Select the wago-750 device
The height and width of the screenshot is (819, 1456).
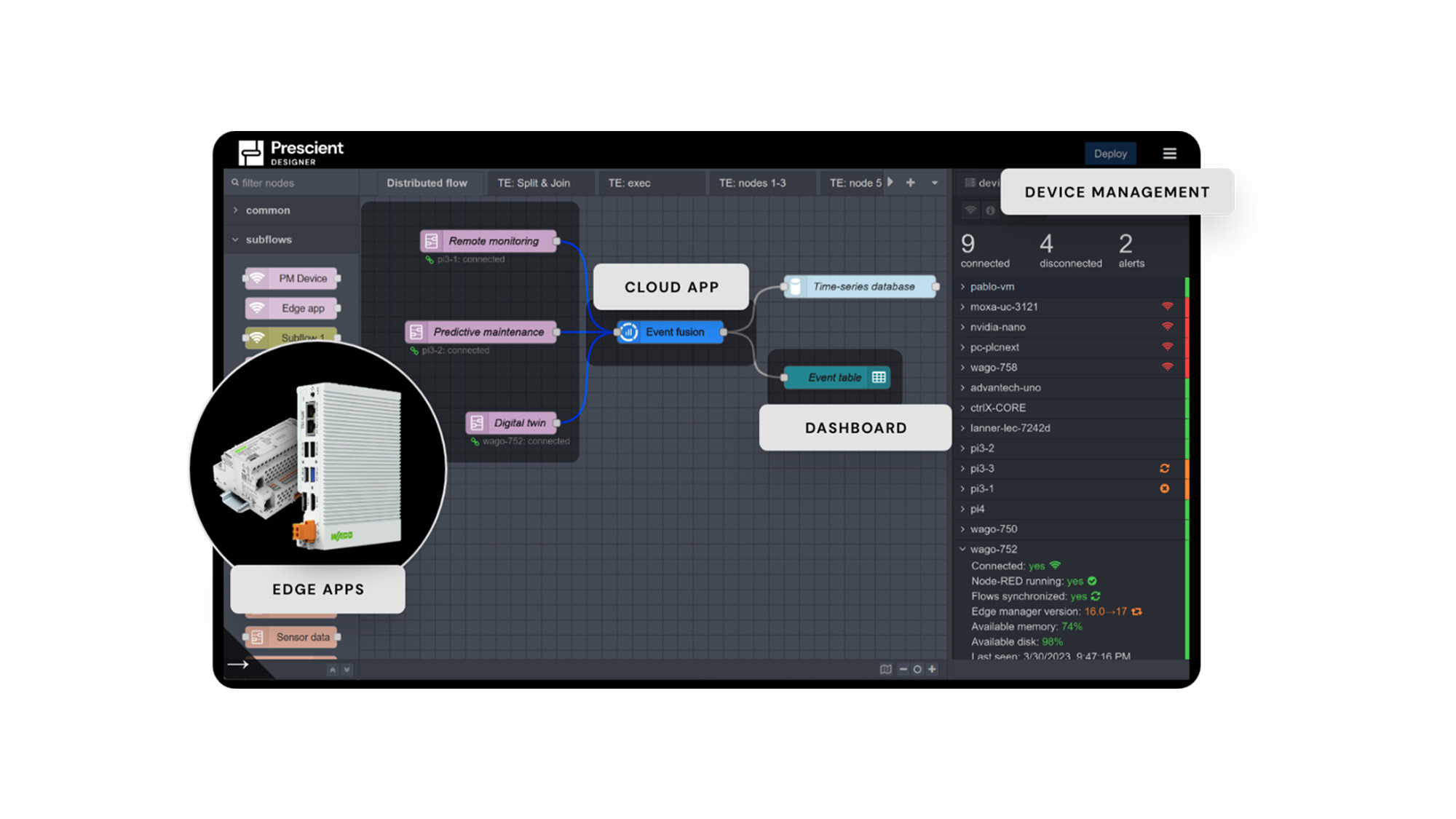click(1070, 529)
